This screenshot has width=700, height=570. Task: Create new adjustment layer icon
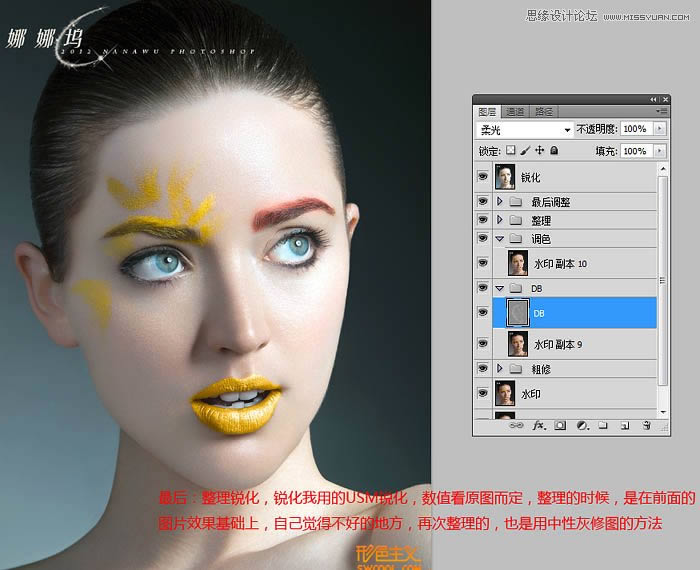tap(581, 425)
